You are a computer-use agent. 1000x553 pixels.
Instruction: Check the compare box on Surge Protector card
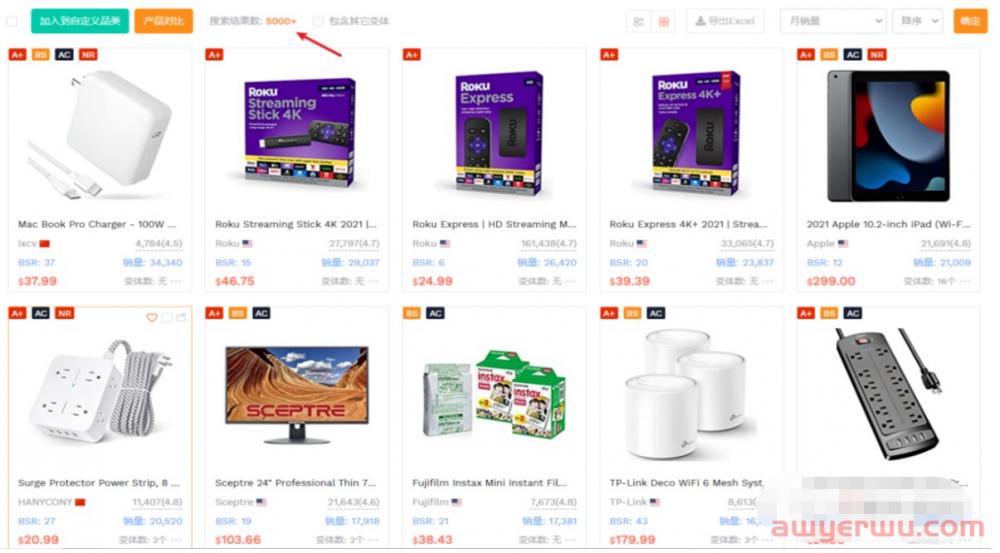(167, 318)
